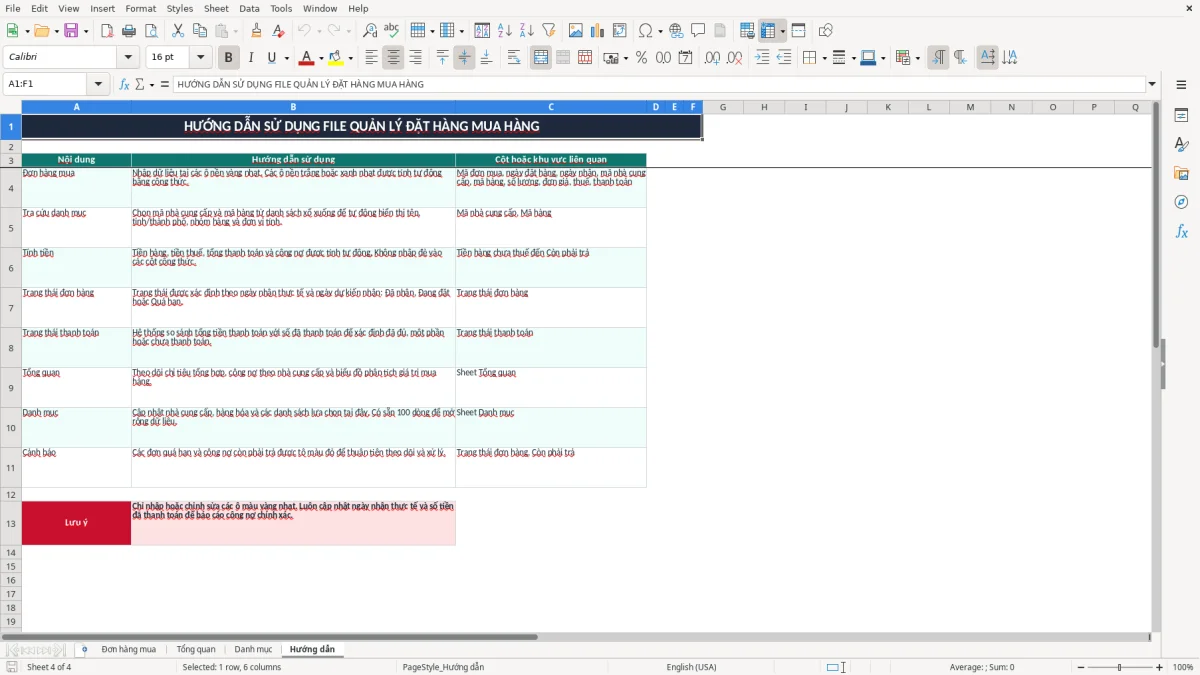Click the Insert Pivot Table icon
This screenshot has width=1200, height=675.
coord(620,31)
